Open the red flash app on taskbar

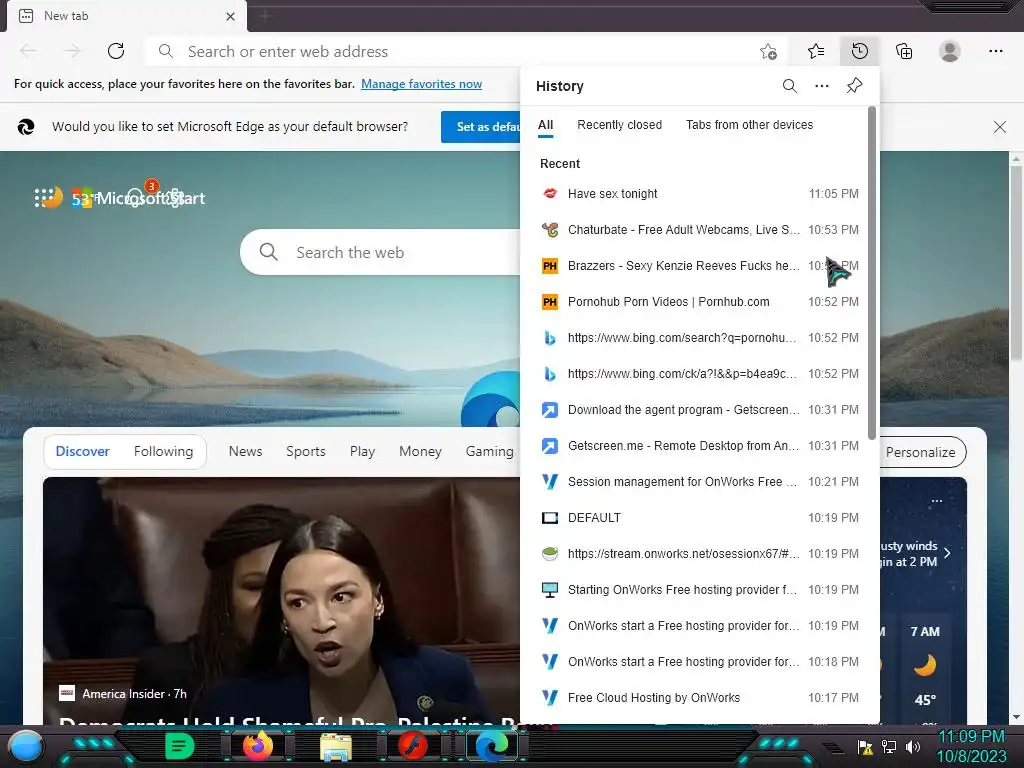click(x=413, y=746)
